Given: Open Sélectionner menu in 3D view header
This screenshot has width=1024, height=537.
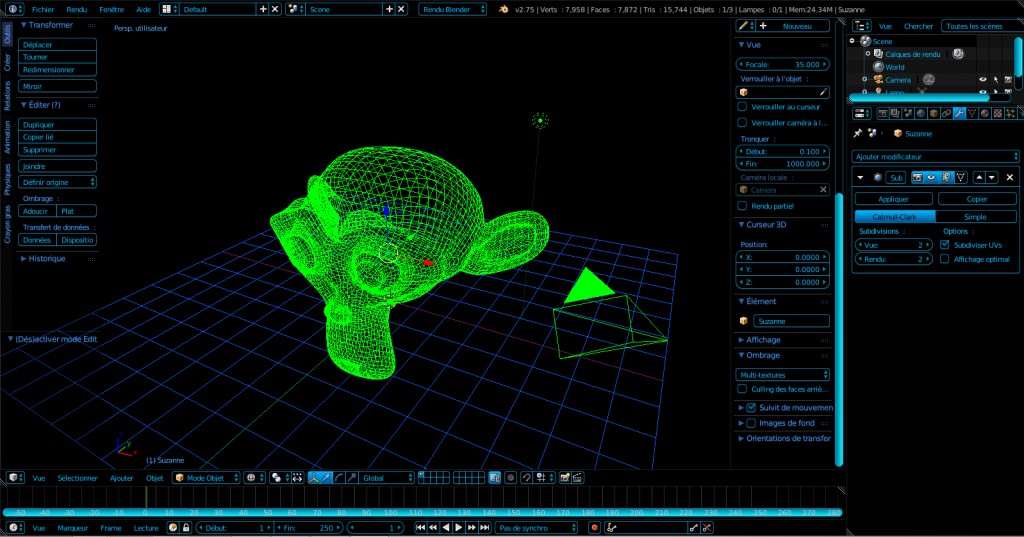Looking at the screenshot, I should coord(77,478).
